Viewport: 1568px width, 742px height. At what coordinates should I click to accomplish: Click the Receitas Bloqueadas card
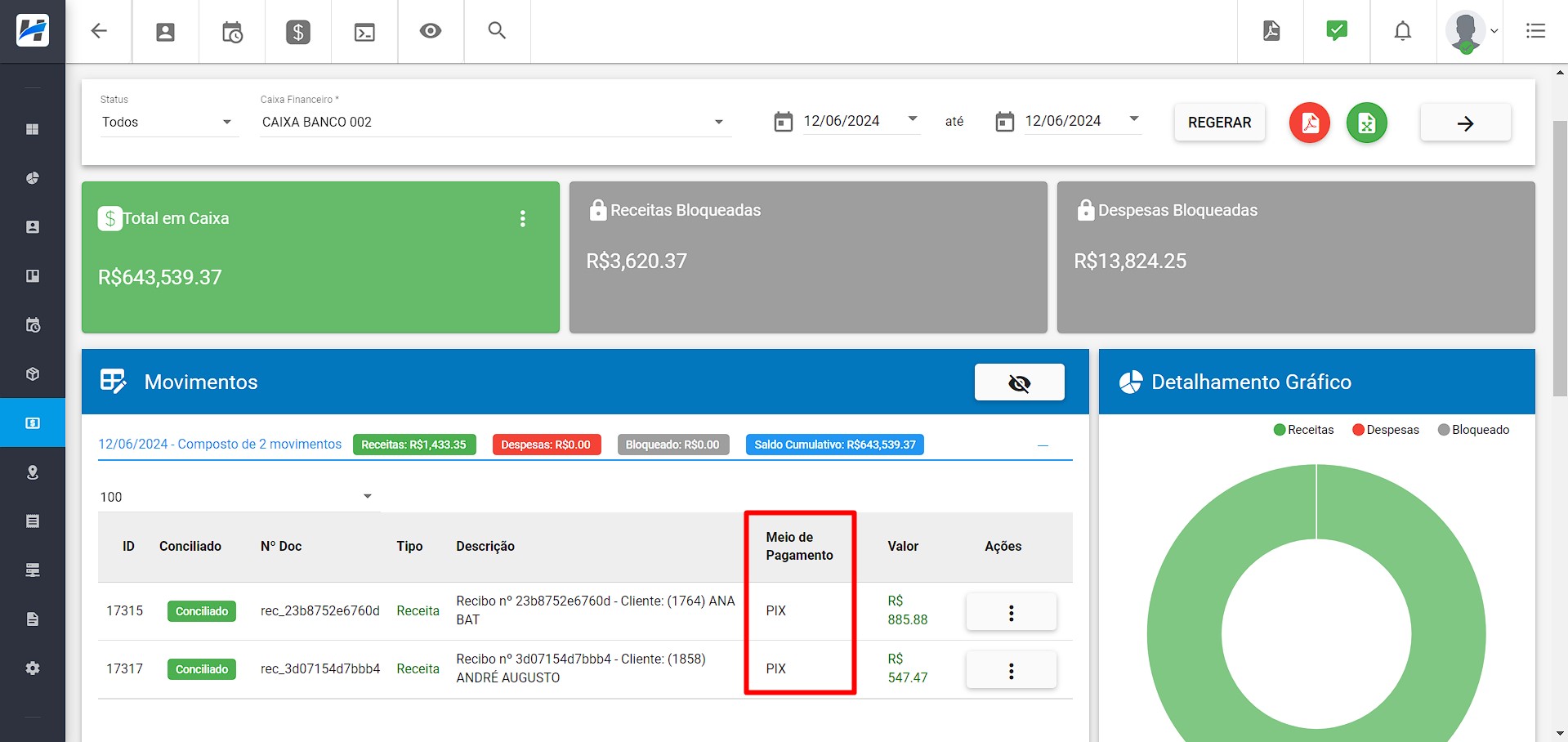tap(808, 257)
